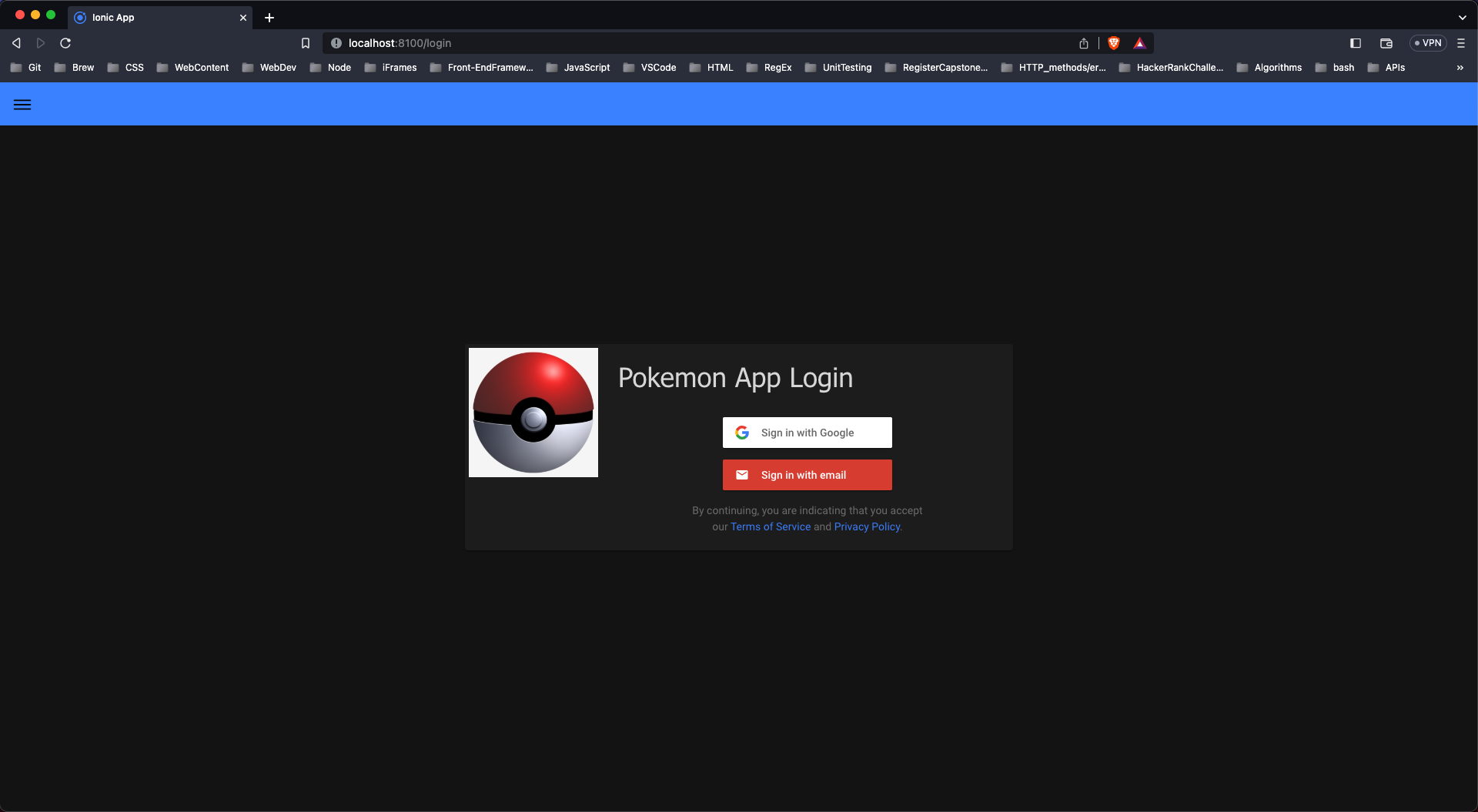Open the HackerRankChalle... bookmarks folder

(1172, 68)
